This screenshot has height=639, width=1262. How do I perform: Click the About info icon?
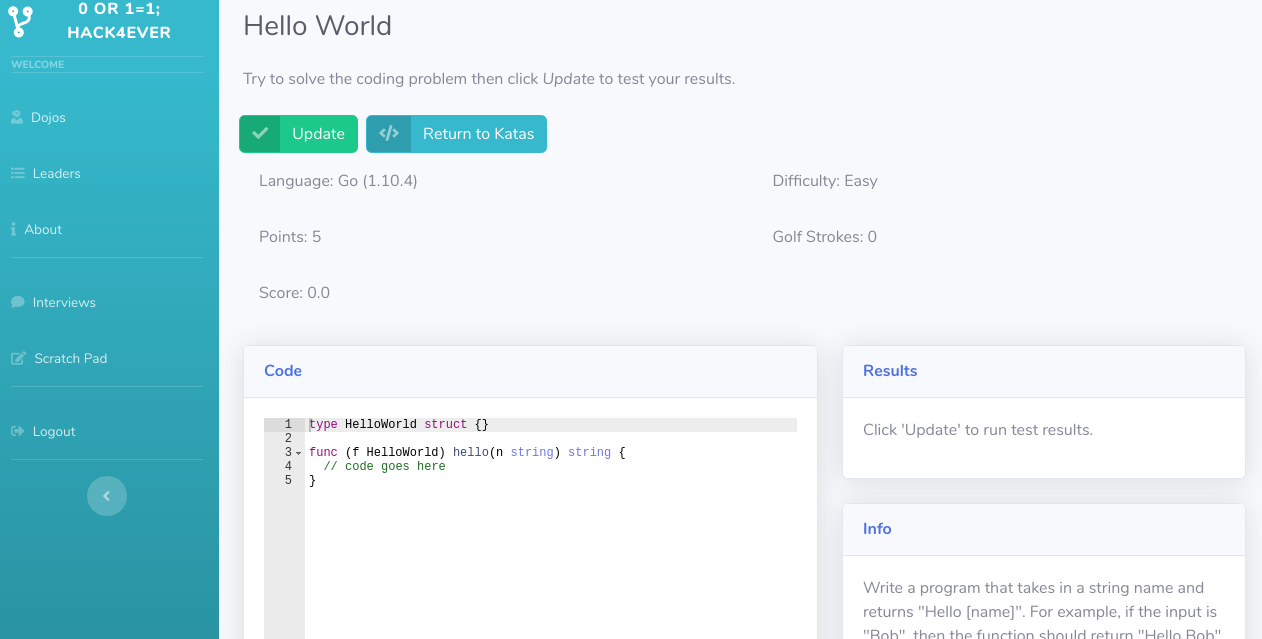pyautogui.click(x=14, y=230)
